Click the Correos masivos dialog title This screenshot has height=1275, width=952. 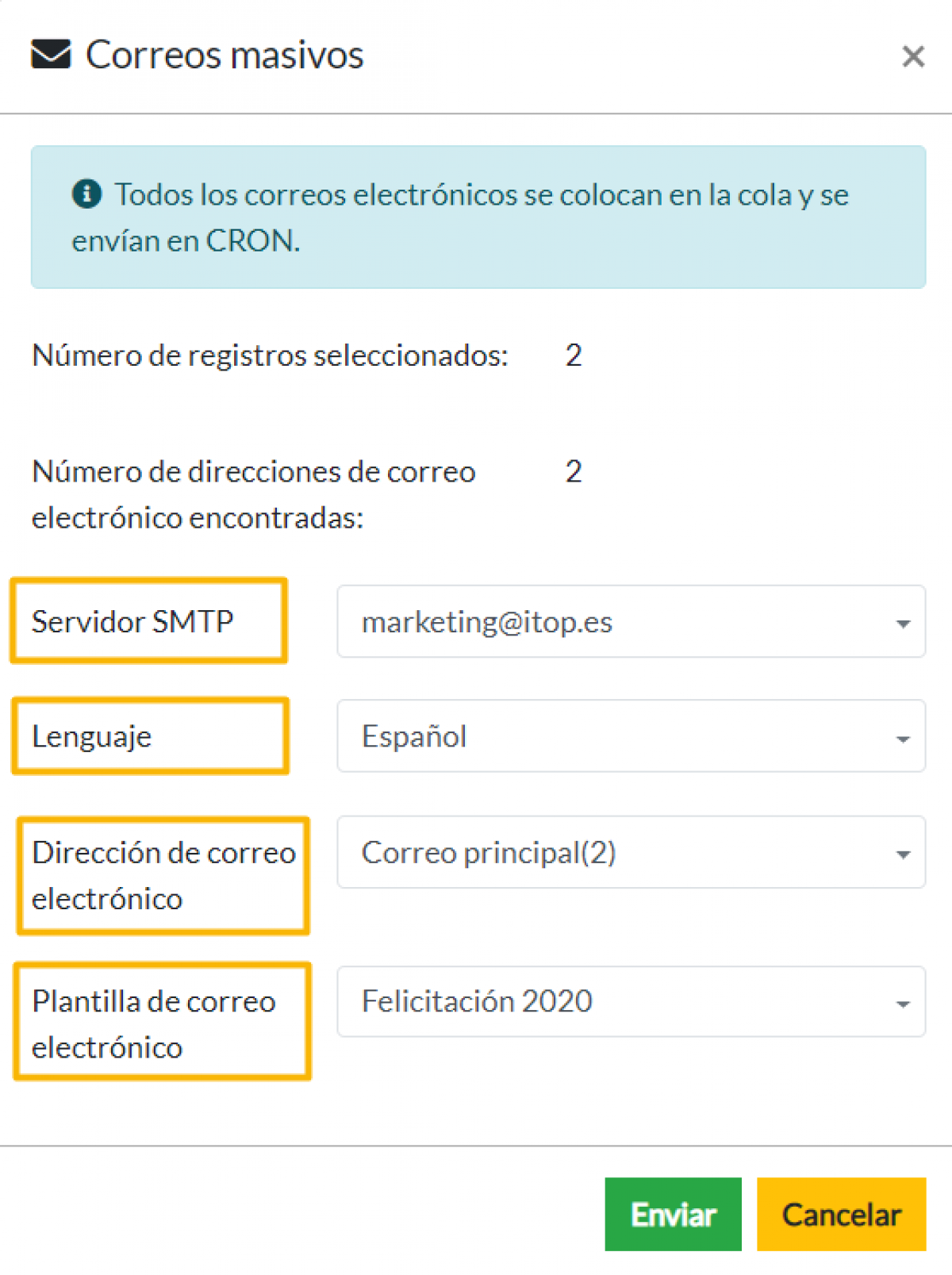(x=225, y=55)
